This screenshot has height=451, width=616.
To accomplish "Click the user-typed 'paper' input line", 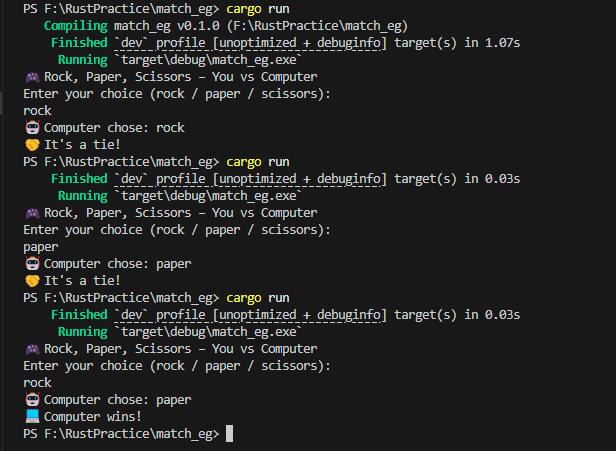I will coord(41,247).
